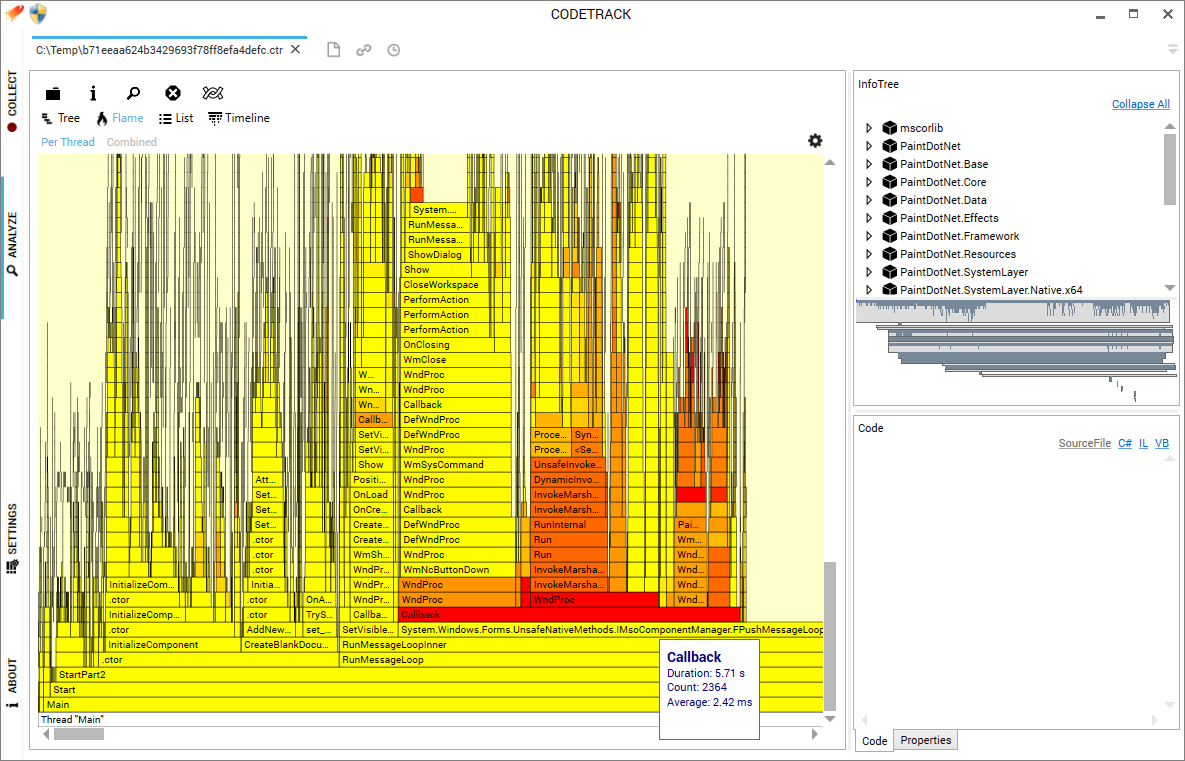Expand the PaintDotNet.SystemLayer node arrow
Screen dimensions: 1185x761
[869, 272]
